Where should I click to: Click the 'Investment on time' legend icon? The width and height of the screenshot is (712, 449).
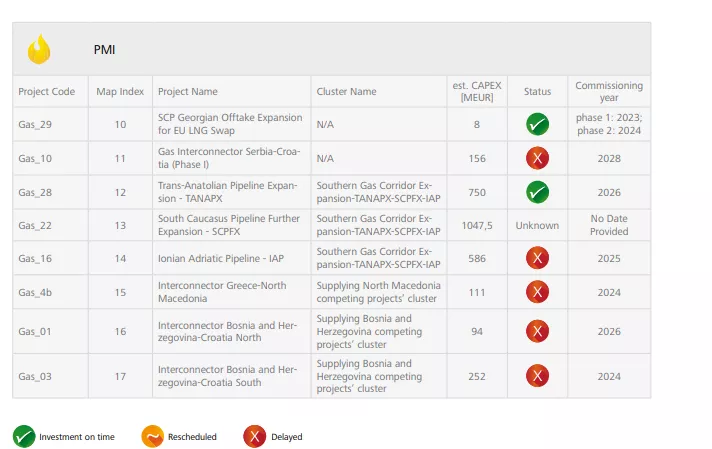point(24,436)
